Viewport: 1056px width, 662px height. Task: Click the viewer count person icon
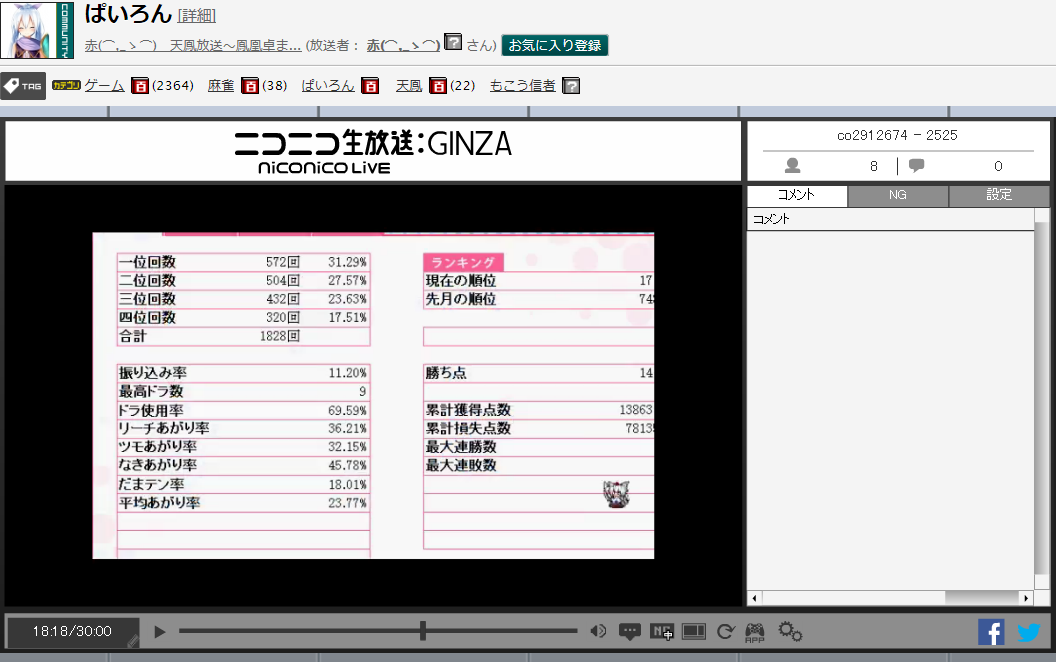coord(793,165)
